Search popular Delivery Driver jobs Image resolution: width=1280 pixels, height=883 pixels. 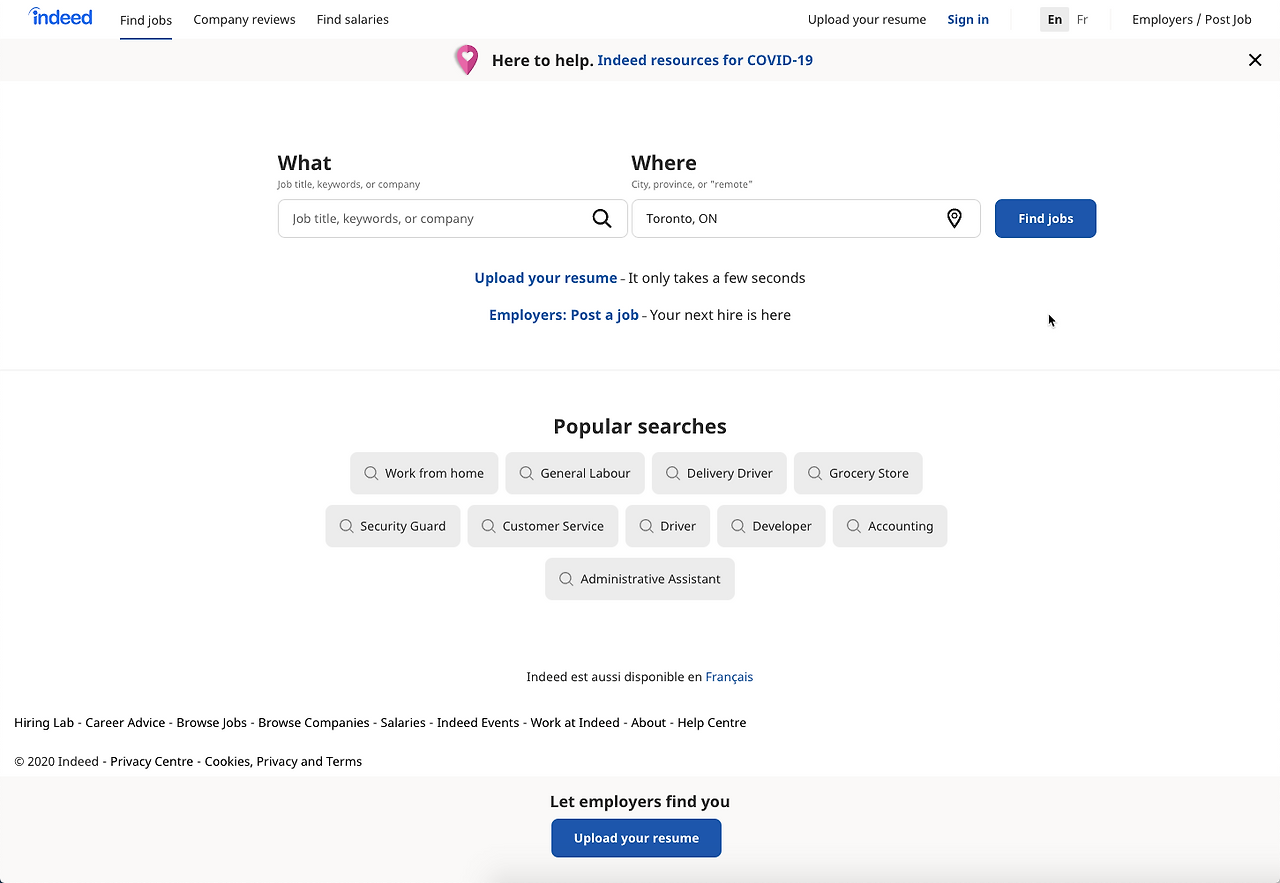click(x=719, y=473)
